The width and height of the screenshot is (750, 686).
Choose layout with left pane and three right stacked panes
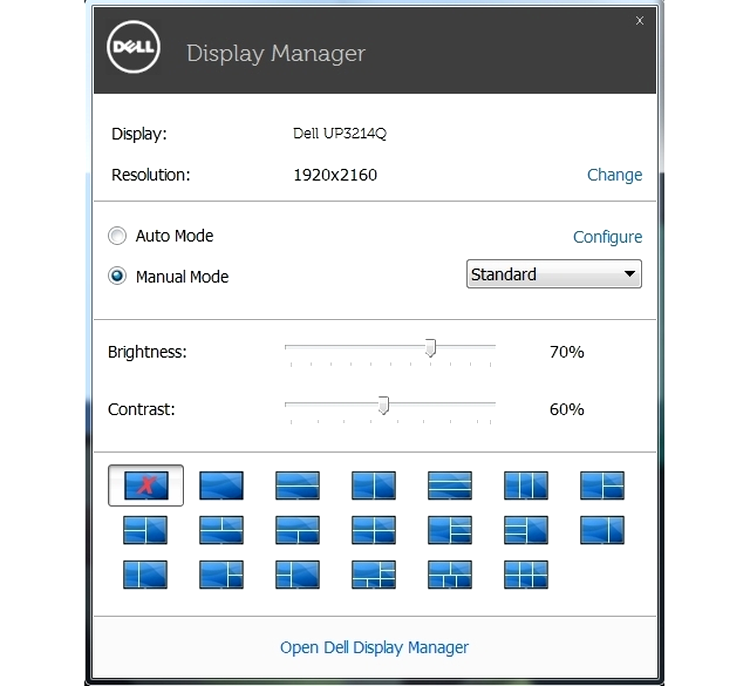(450, 530)
